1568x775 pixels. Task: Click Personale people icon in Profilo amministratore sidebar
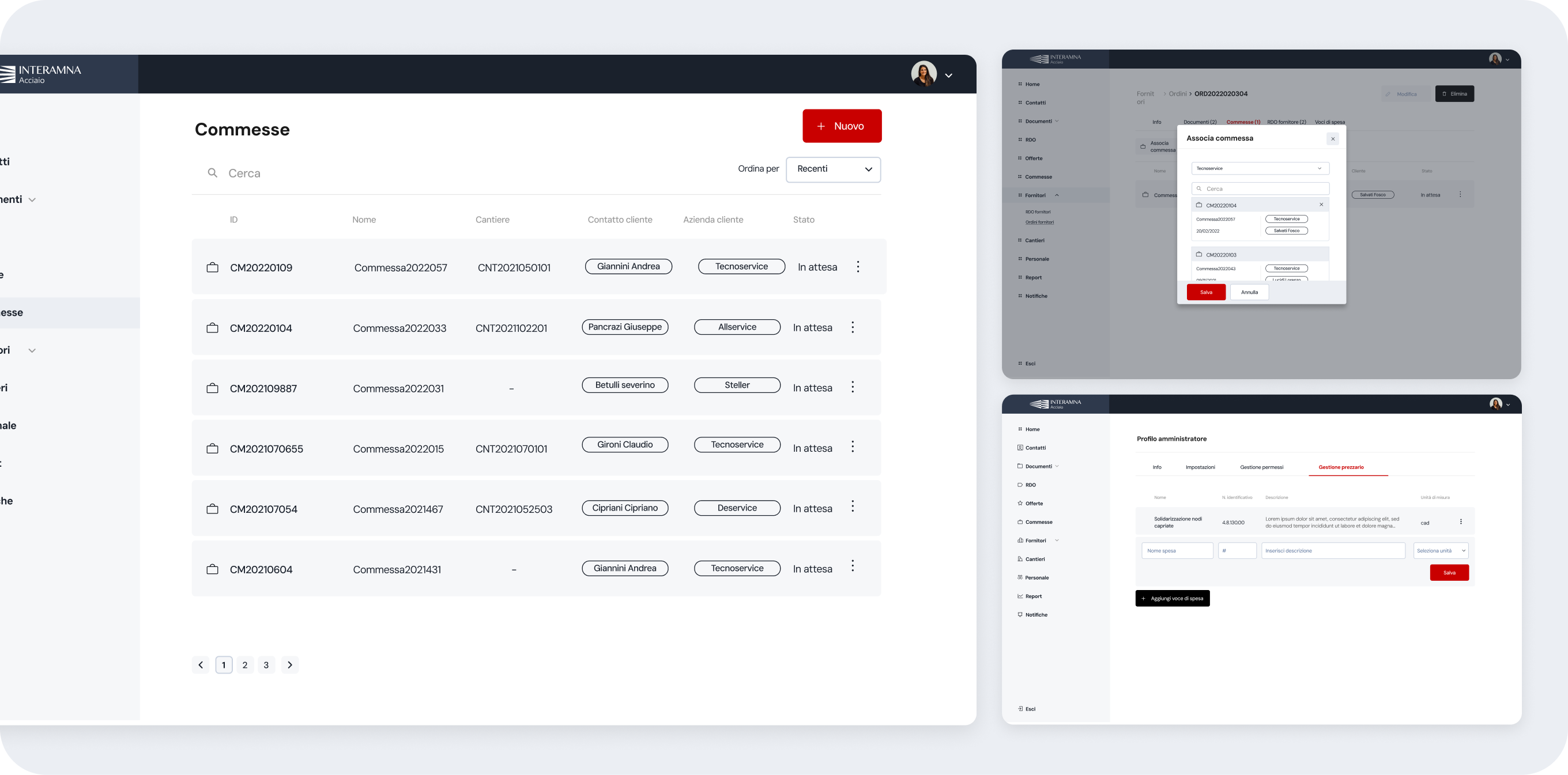point(1020,577)
